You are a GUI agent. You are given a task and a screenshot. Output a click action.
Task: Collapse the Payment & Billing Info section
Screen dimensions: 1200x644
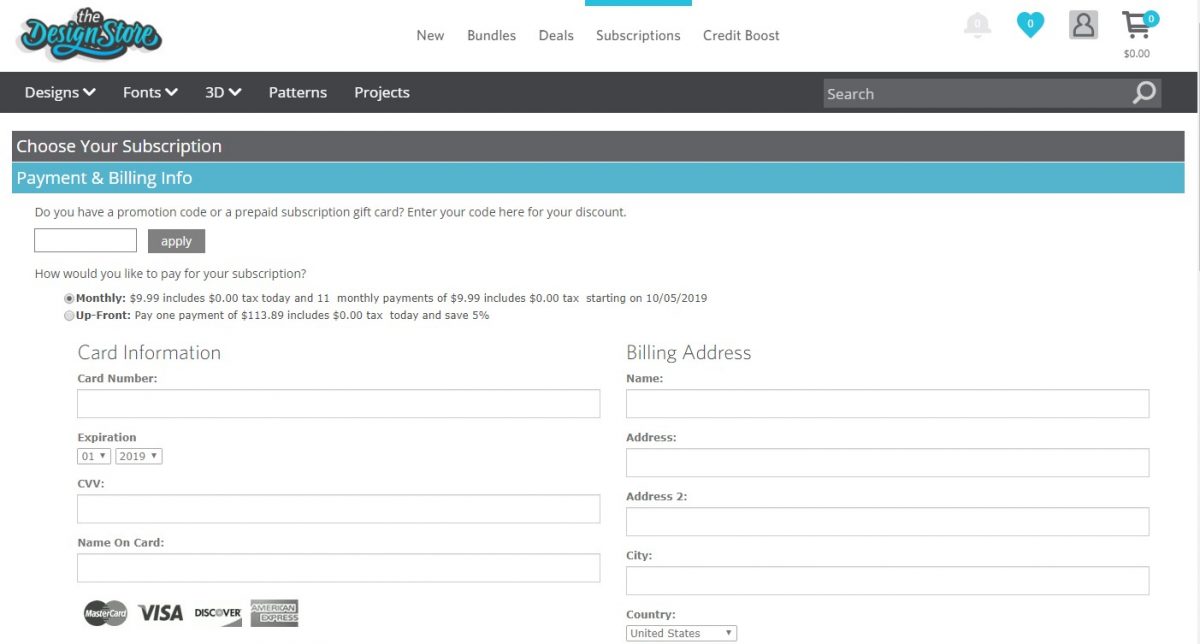point(598,178)
